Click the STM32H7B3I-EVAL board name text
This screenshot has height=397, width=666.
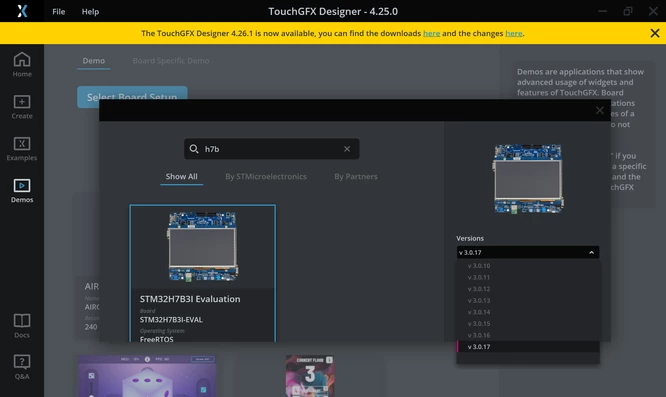click(x=171, y=320)
